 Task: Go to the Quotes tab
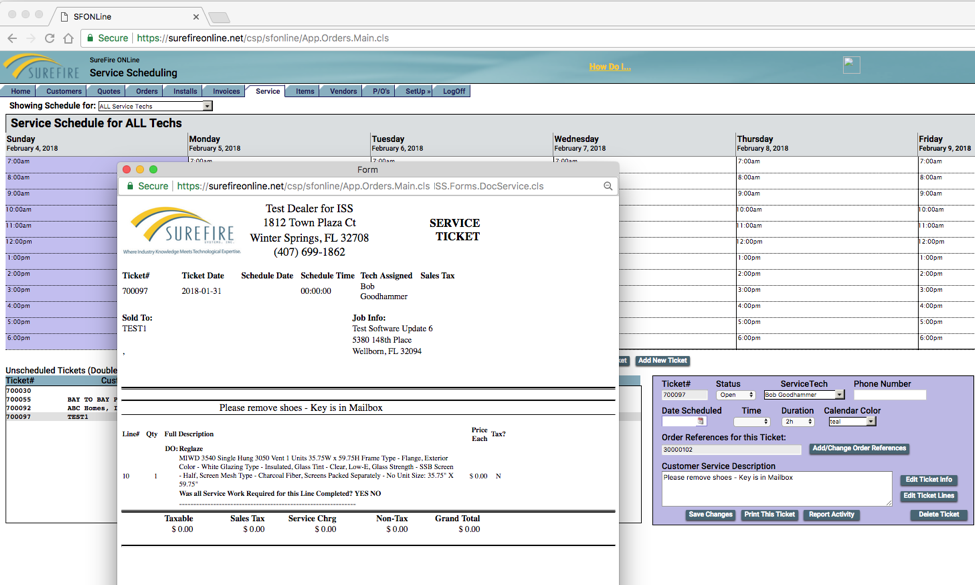click(x=109, y=91)
